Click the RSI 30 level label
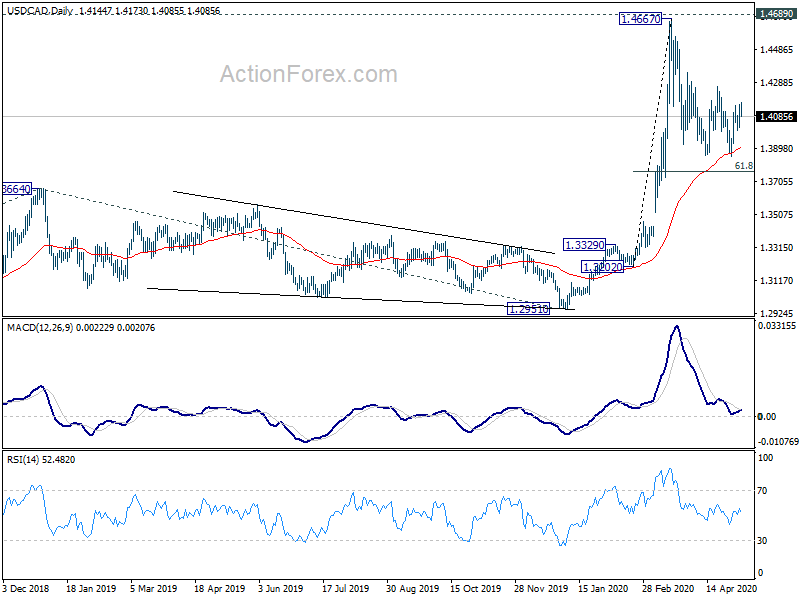Screen dimensions: 800x600 (x=762, y=541)
